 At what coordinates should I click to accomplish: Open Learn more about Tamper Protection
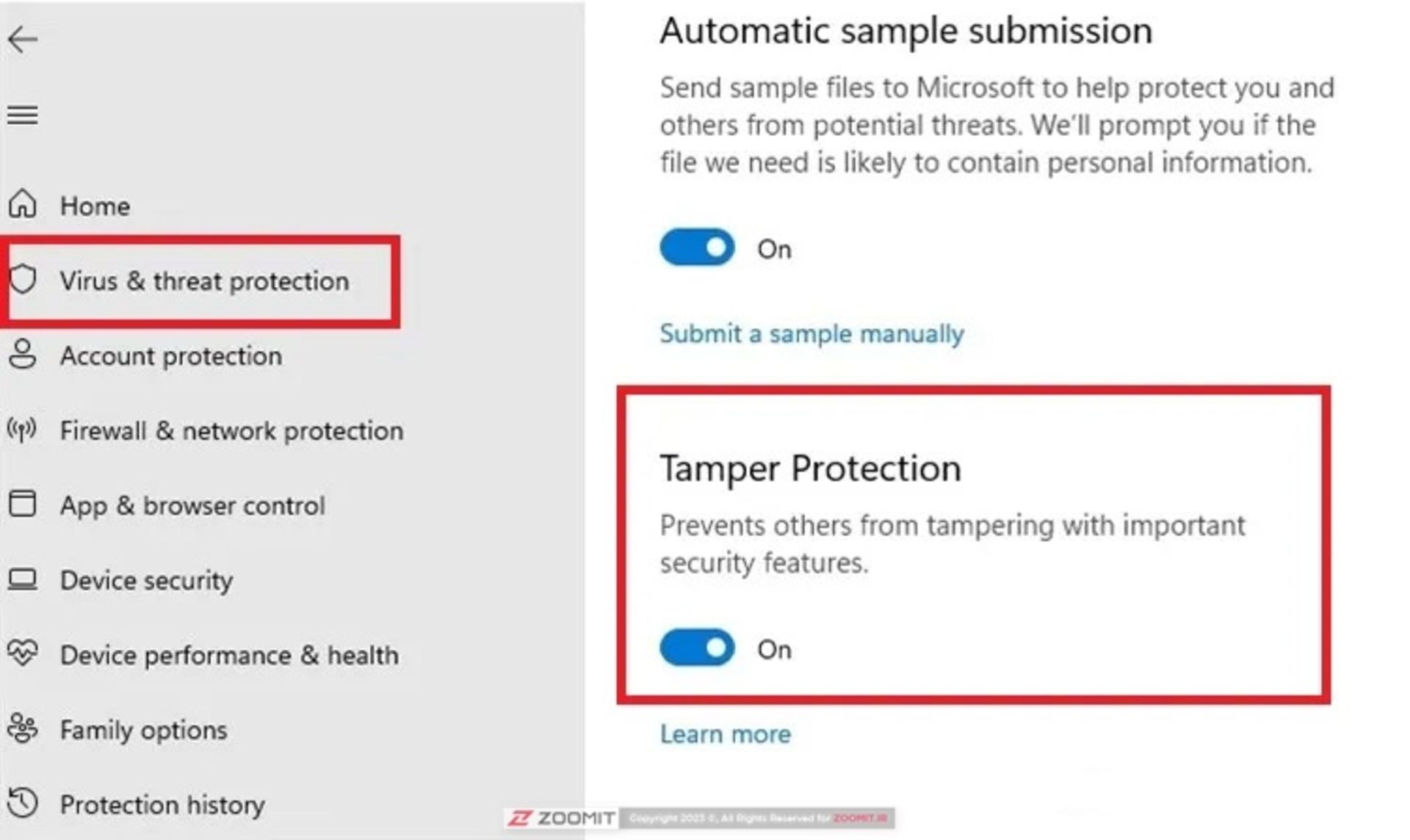click(x=725, y=733)
